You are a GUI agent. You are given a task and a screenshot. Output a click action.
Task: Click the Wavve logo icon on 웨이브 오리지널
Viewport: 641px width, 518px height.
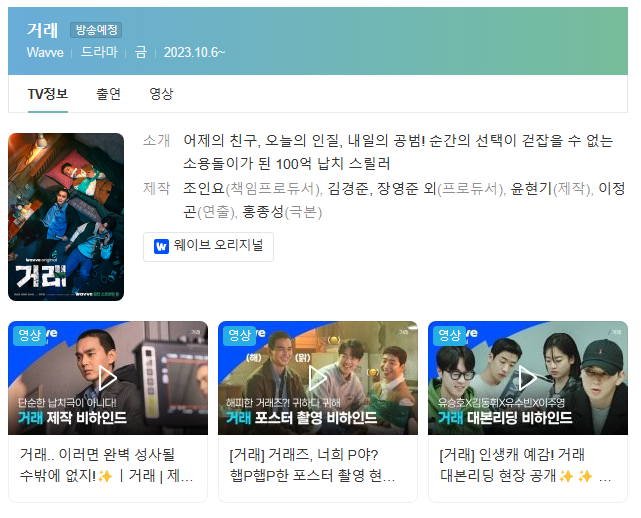pos(161,247)
